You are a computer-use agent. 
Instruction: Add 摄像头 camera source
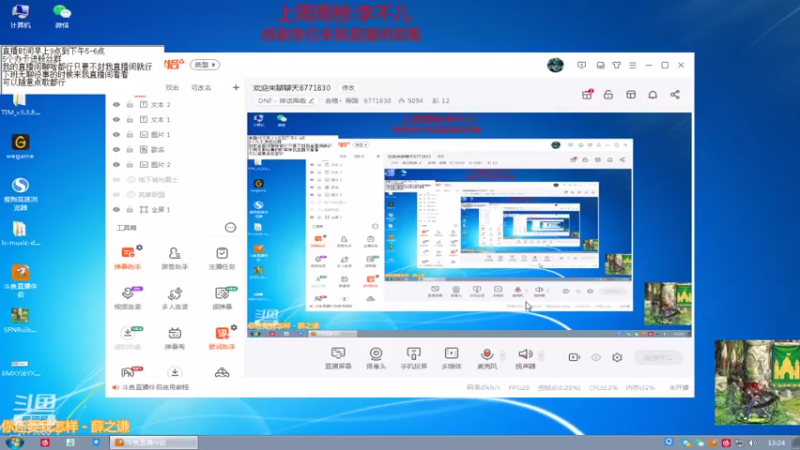376,358
